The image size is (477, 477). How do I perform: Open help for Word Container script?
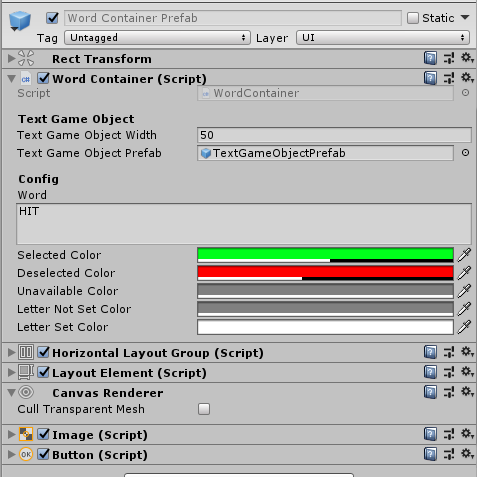430,78
